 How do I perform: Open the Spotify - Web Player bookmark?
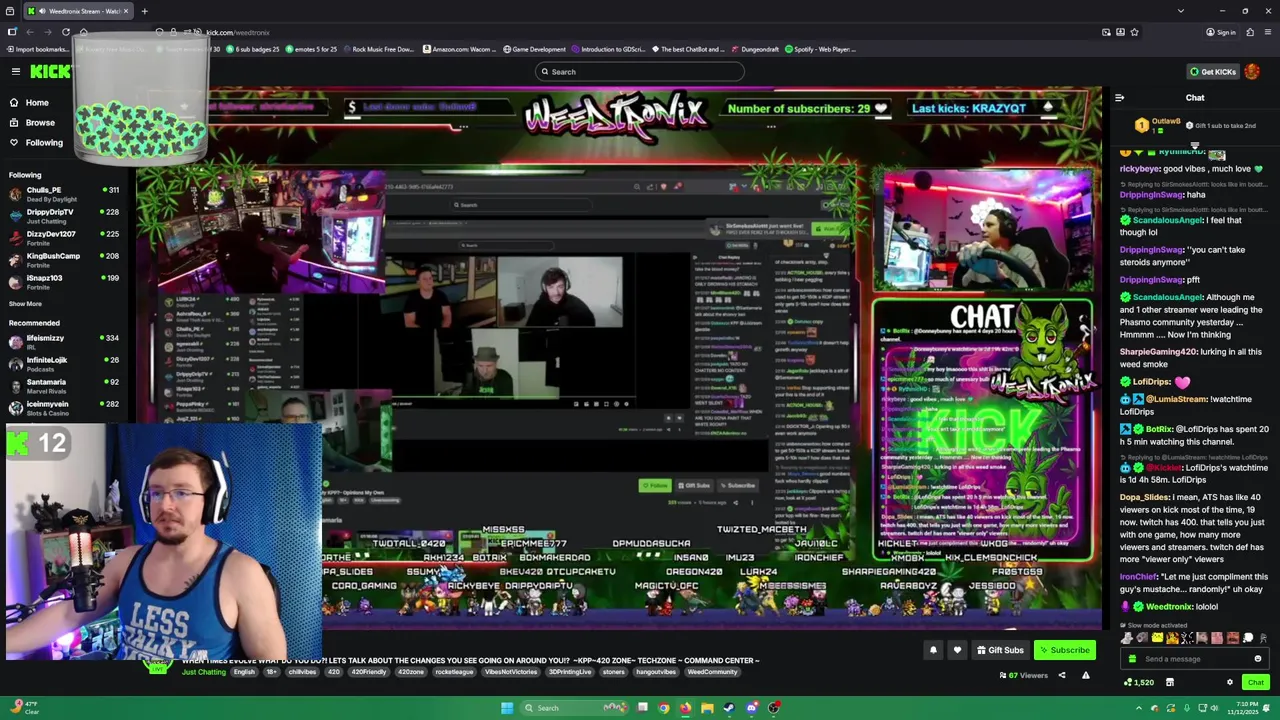pyautogui.click(x=822, y=49)
